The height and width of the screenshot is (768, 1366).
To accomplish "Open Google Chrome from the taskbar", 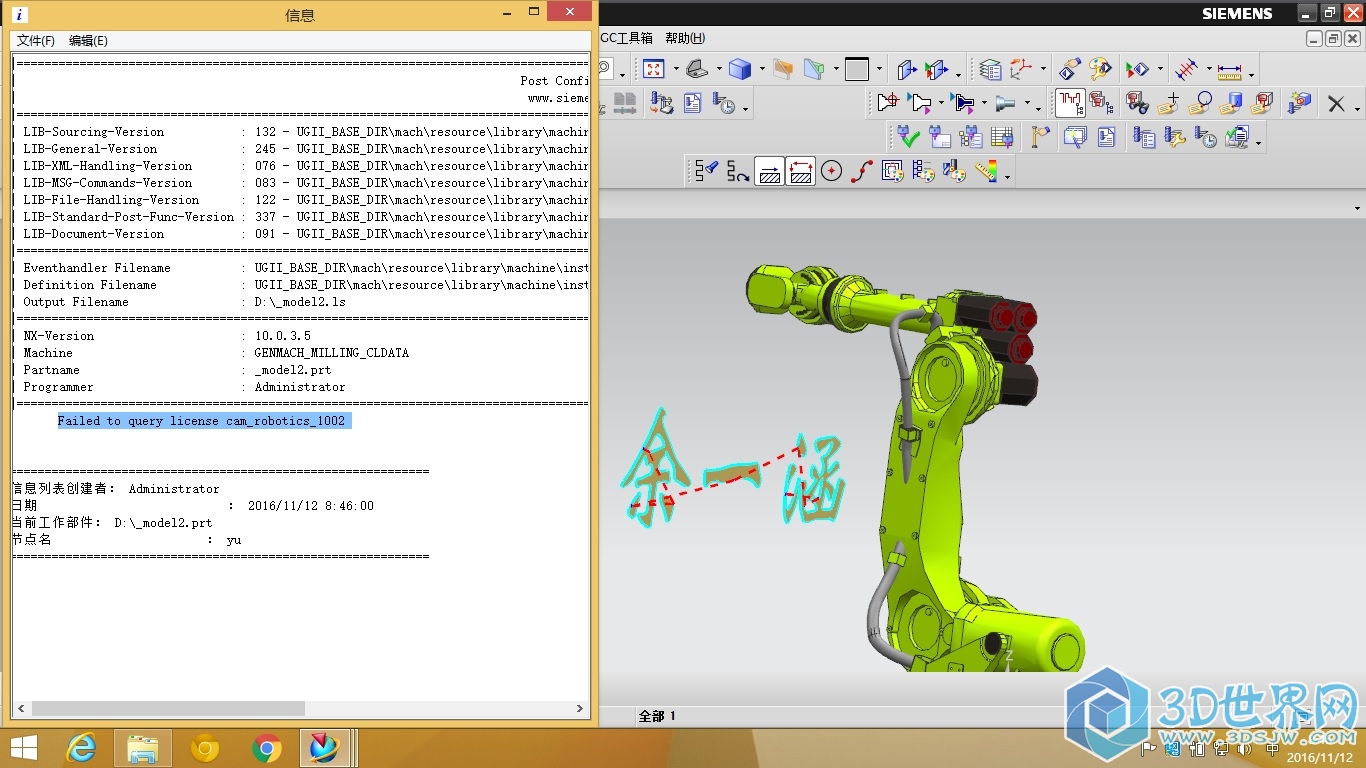I will coord(266,748).
